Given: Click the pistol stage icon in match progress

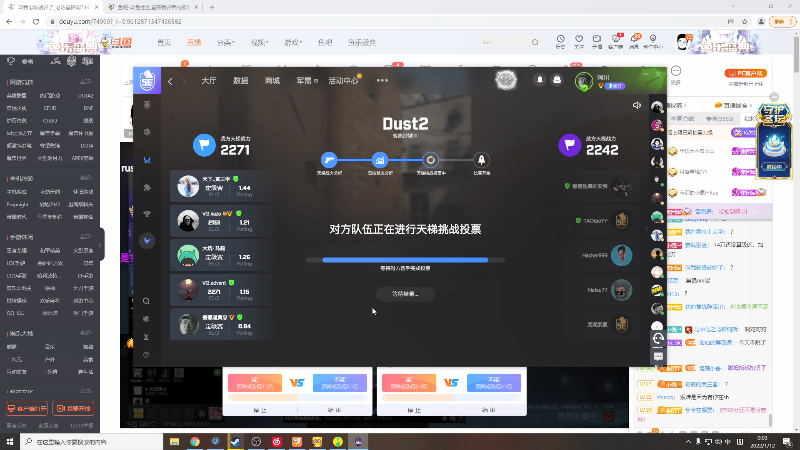Looking at the screenshot, I should click(x=329, y=160).
